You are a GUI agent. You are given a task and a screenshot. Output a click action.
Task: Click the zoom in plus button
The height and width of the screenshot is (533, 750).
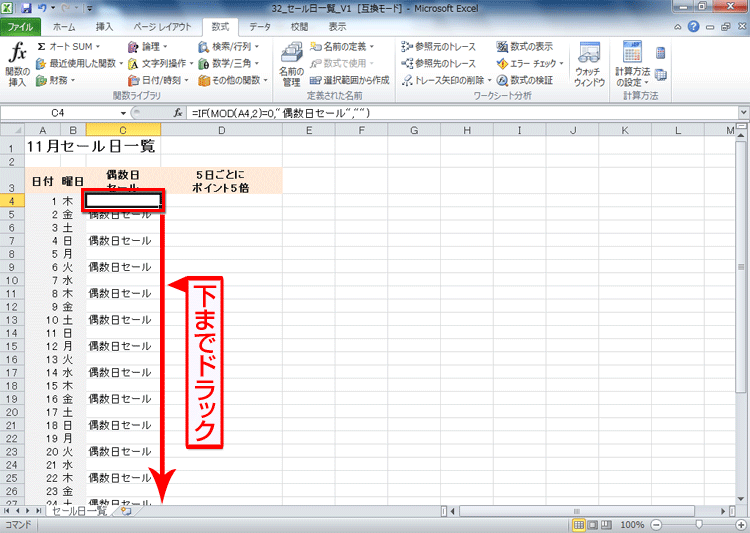[741, 525]
